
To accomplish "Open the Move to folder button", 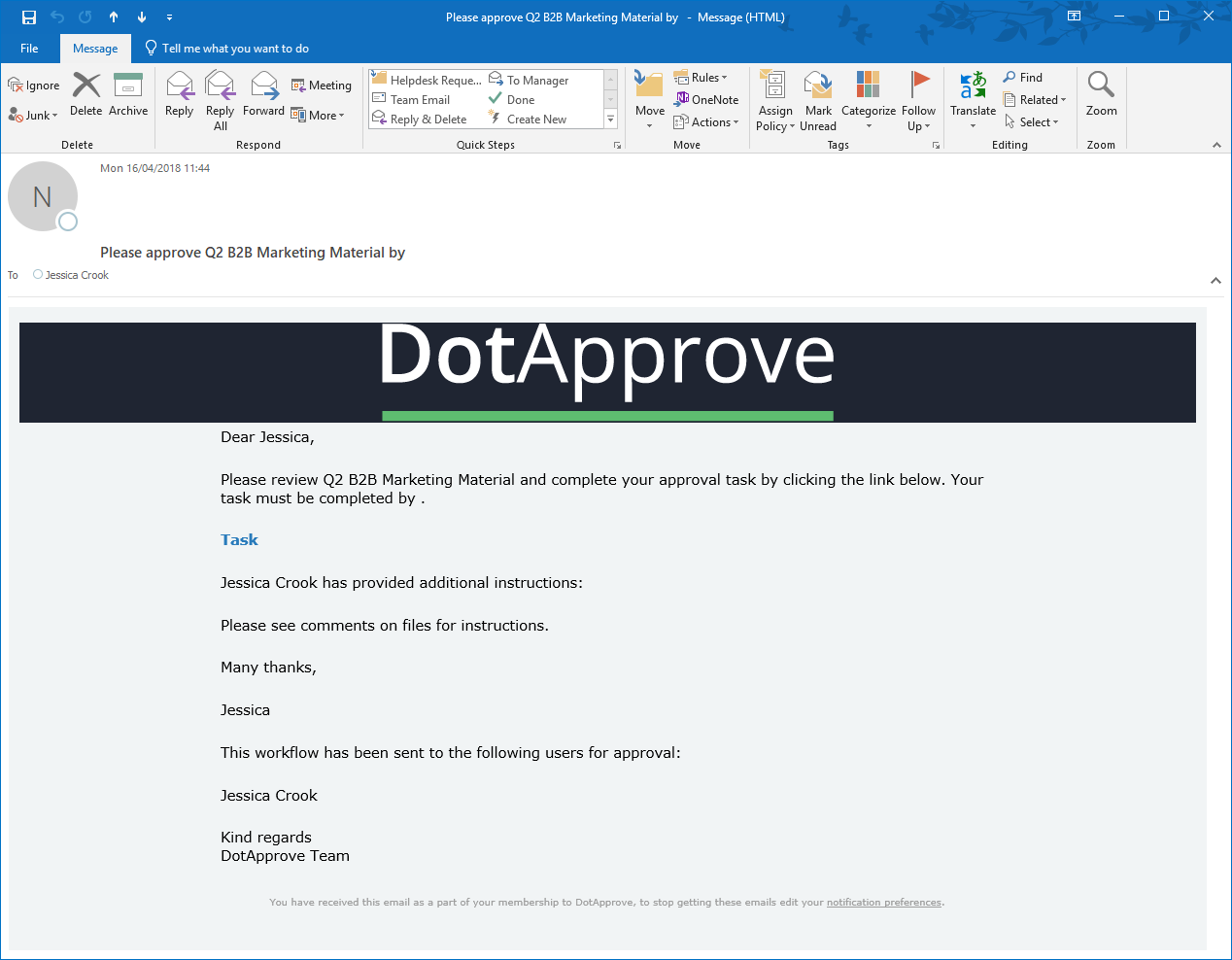I will click(x=650, y=100).
